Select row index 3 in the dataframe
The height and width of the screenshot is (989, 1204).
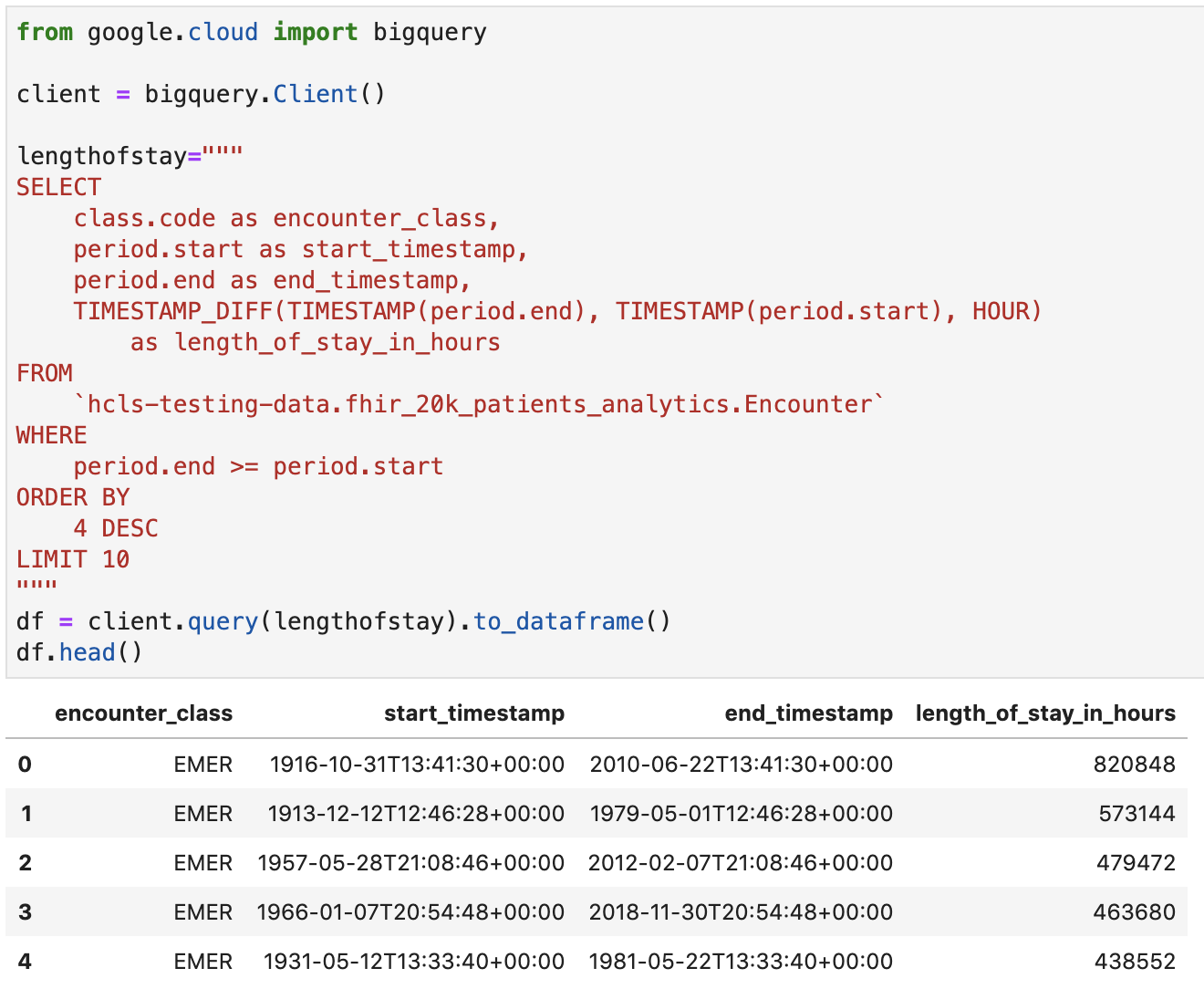pyautogui.click(x=25, y=912)
